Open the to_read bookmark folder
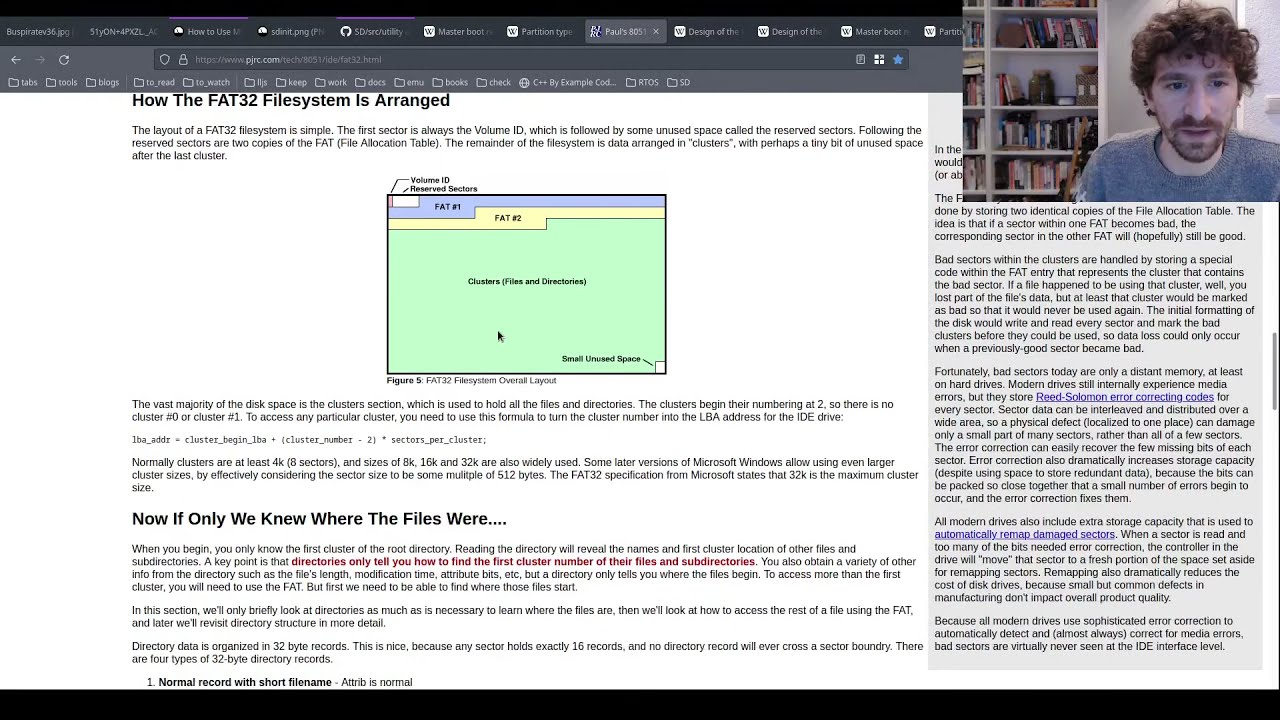The width and height of the screenshot is (1280, 720). pos(153,83)
